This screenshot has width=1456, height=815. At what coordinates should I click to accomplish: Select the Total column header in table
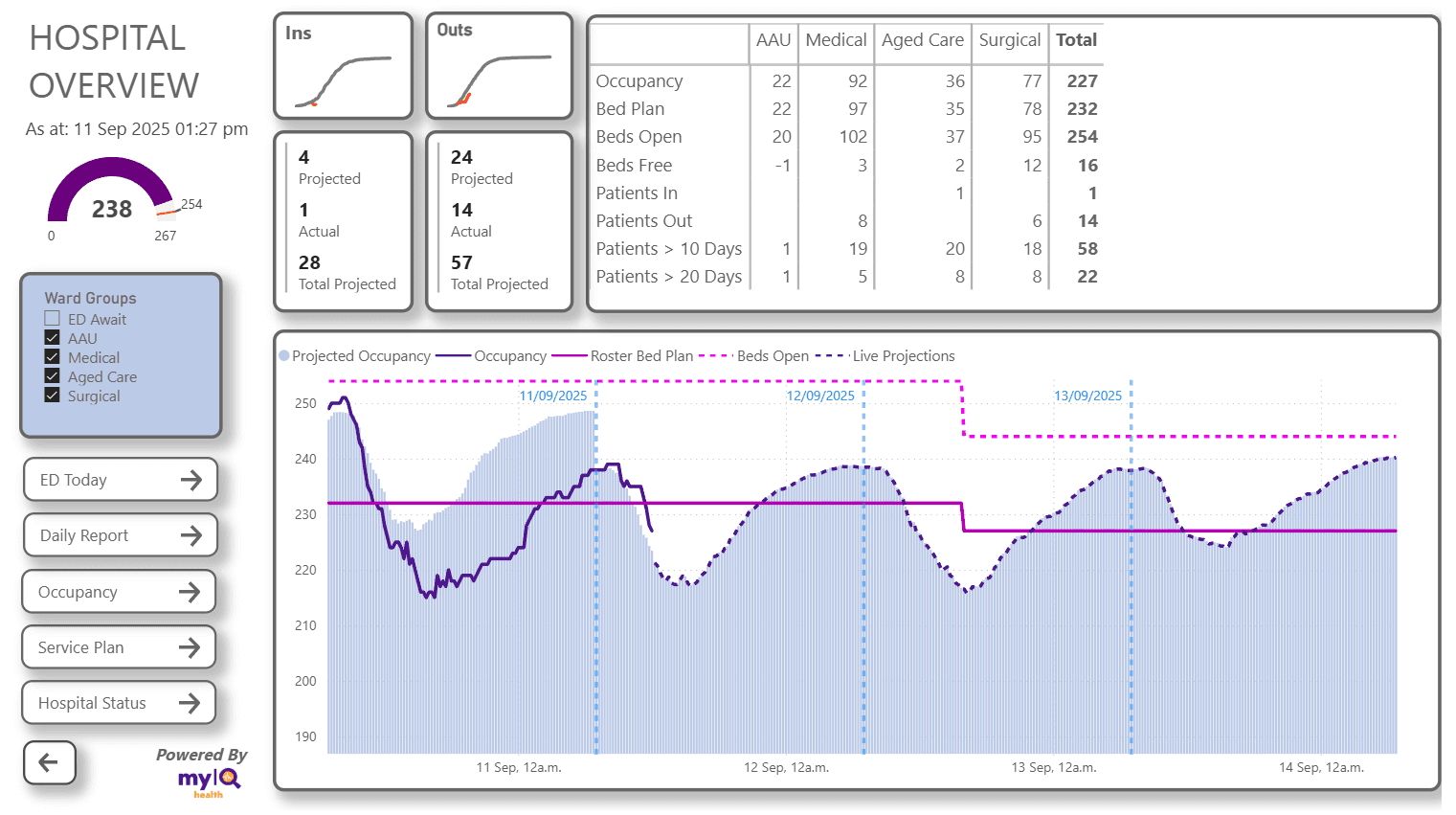coord(1076,40)
